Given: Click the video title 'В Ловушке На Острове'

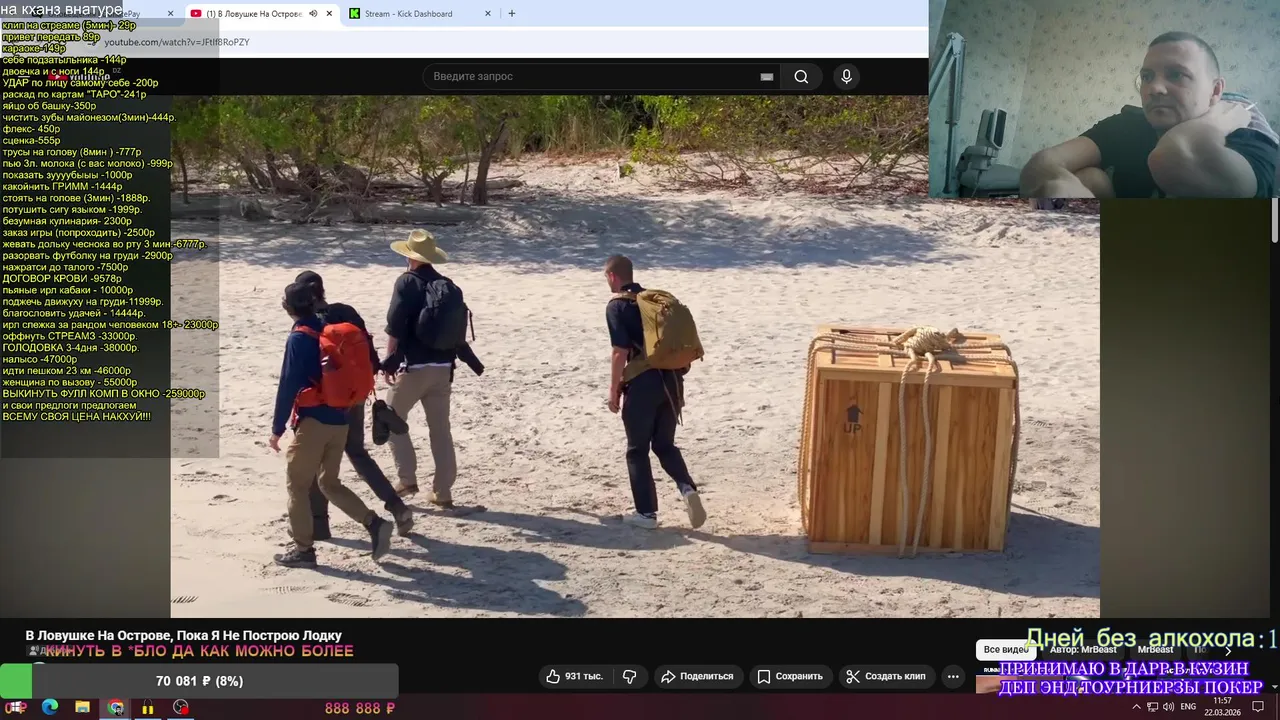Looking at the screenshot, I should coord(184,636).
